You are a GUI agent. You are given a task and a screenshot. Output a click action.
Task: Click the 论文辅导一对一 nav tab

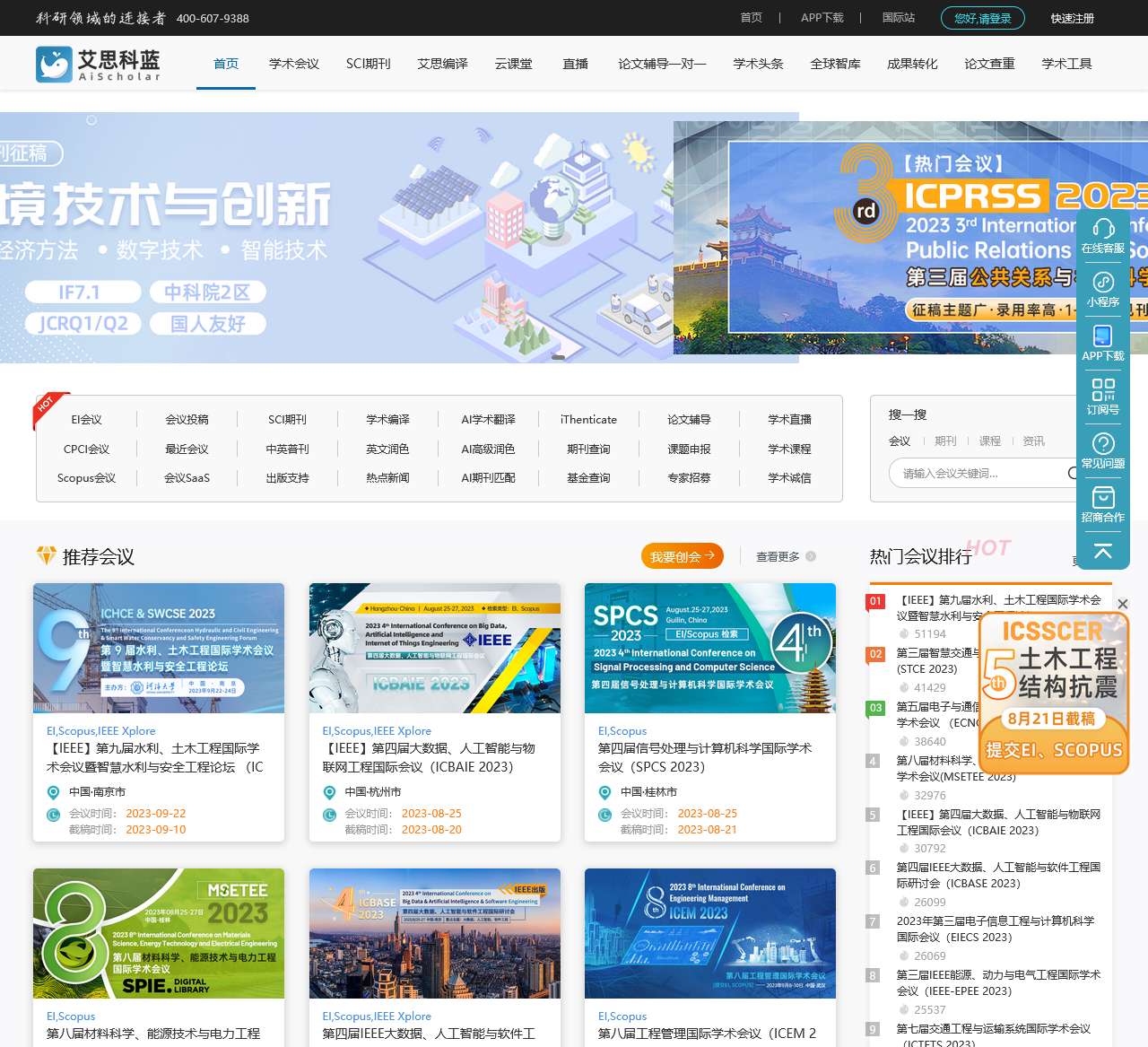662,64
